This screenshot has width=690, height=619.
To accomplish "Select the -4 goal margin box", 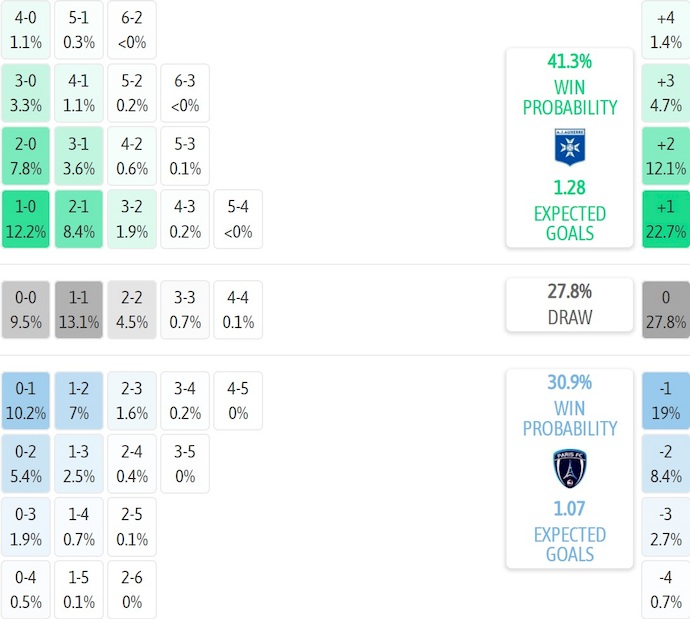I will pyautogui.click(x=666, y=589).
